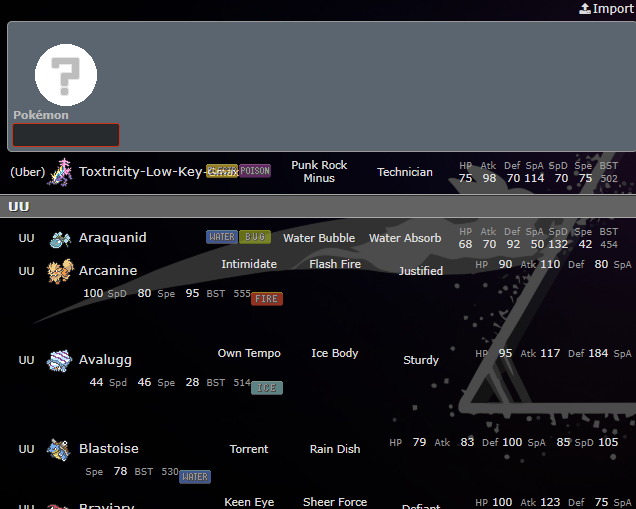
Task: Click the Electric type badge on Toxtricity
Action: pyautogui.click(x=221, y=171)
